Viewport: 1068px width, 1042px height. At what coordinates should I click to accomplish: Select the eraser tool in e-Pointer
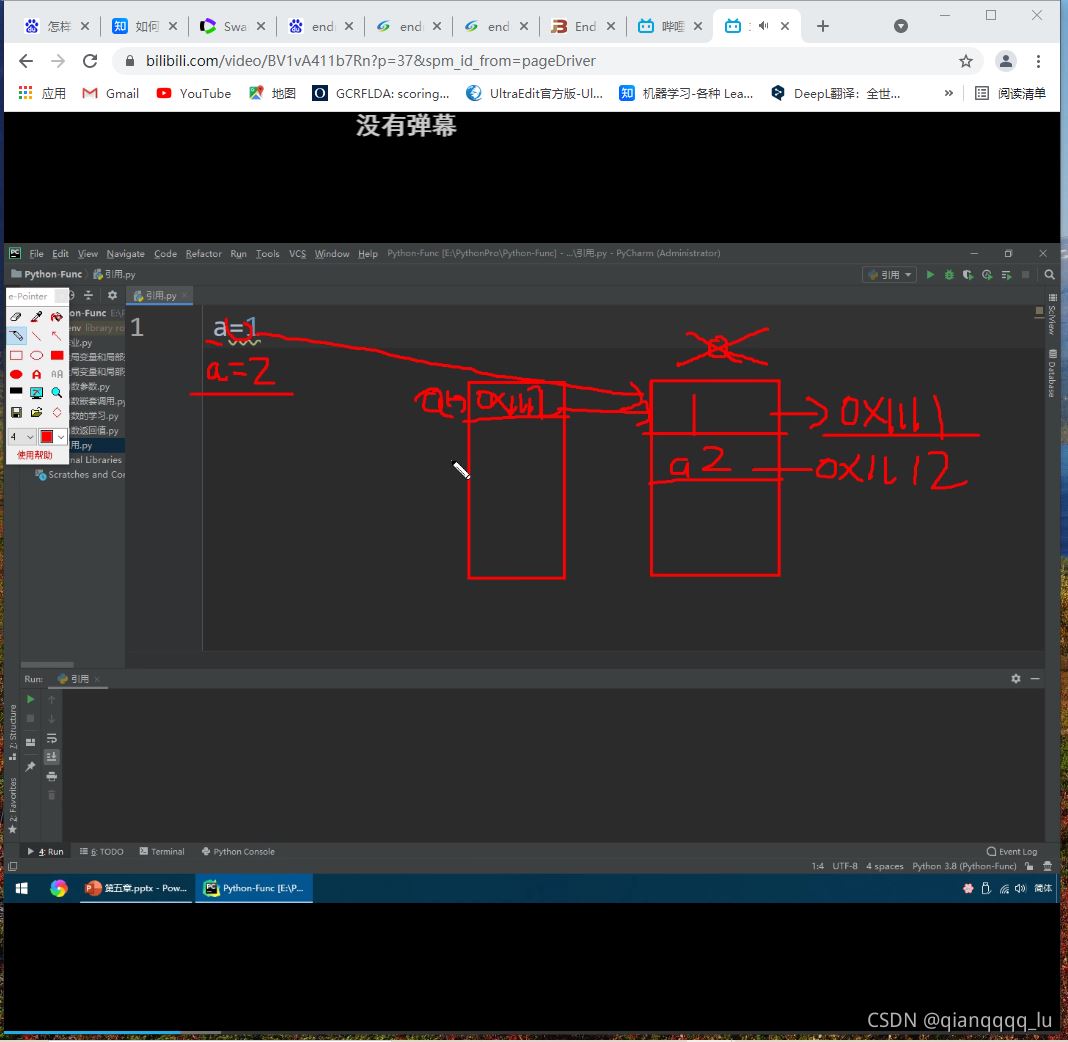(x=16, y=317)
